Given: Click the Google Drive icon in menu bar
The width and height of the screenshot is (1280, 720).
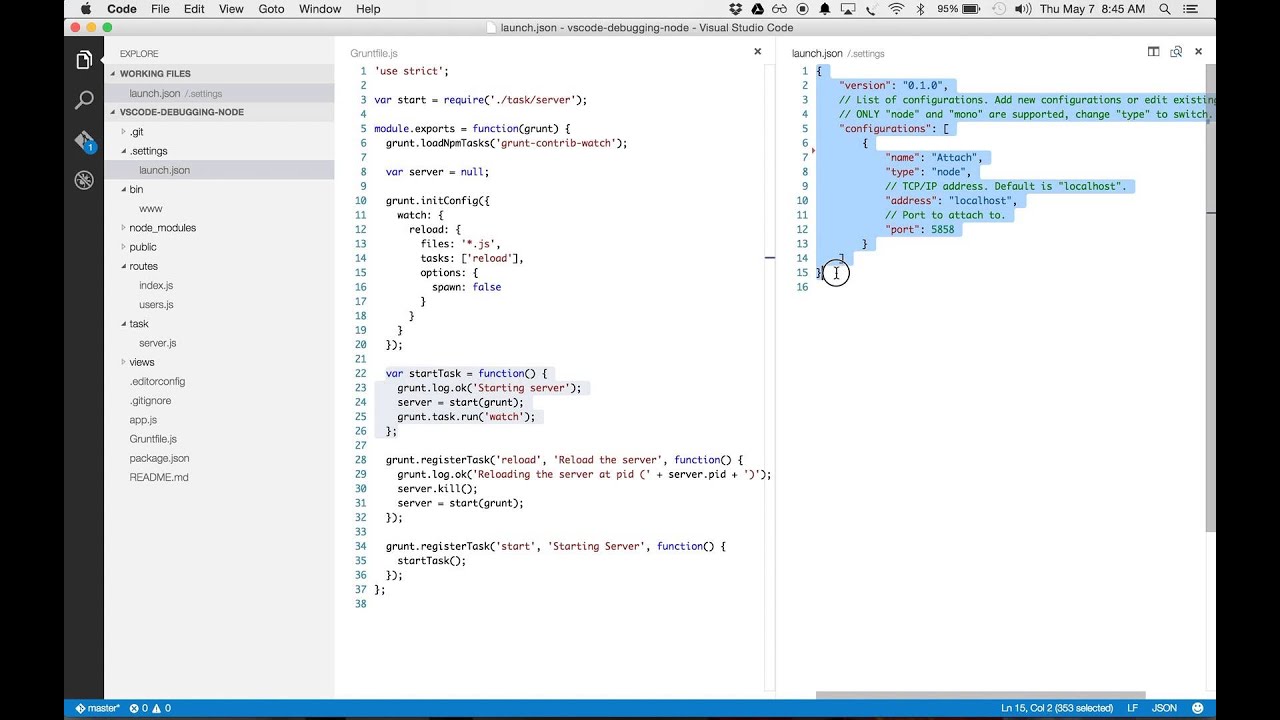Looking at the screenshot, I should click(x=758, y=9).
